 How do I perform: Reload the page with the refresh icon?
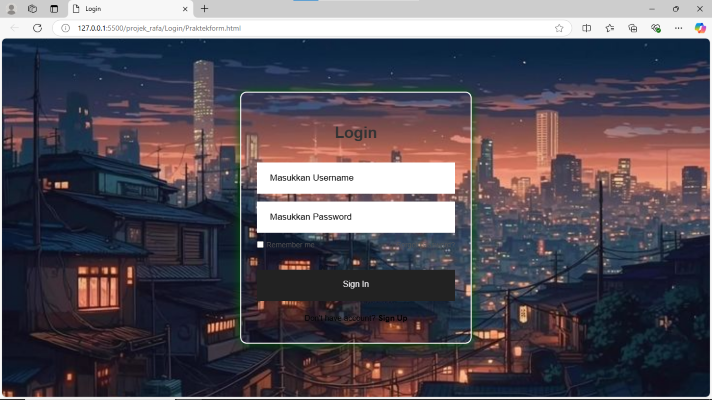coord(37,28)
